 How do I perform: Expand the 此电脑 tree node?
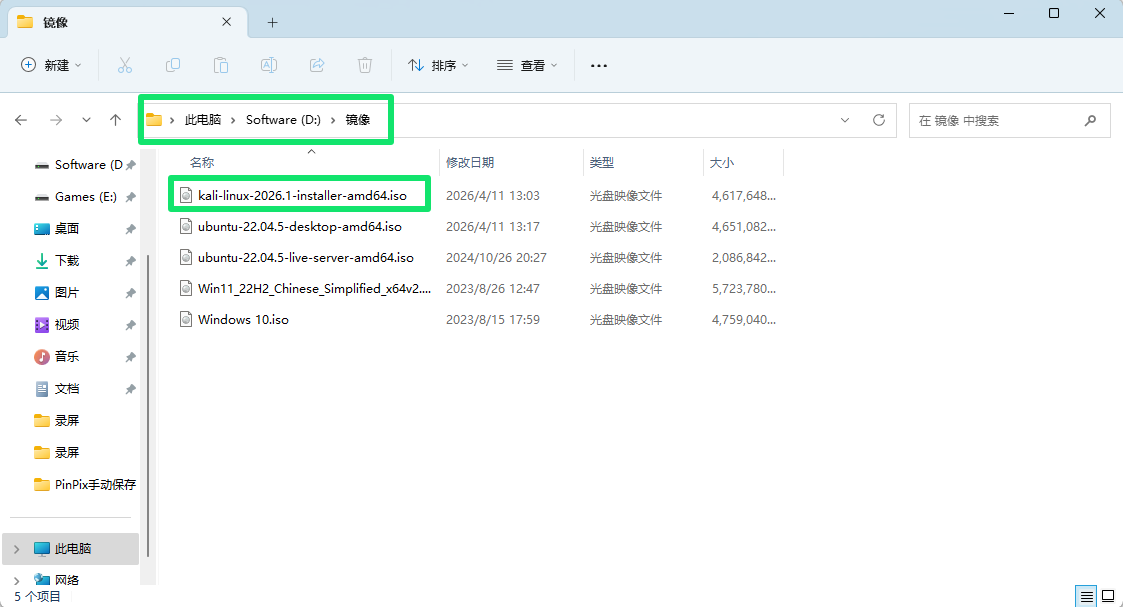[x=16, y=549]
